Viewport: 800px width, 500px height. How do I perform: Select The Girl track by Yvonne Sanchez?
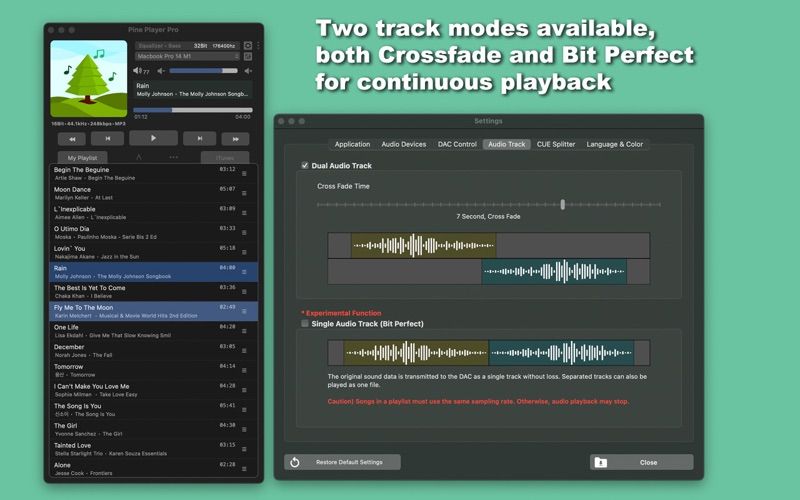pyautogui.click(x=153, y=430)
